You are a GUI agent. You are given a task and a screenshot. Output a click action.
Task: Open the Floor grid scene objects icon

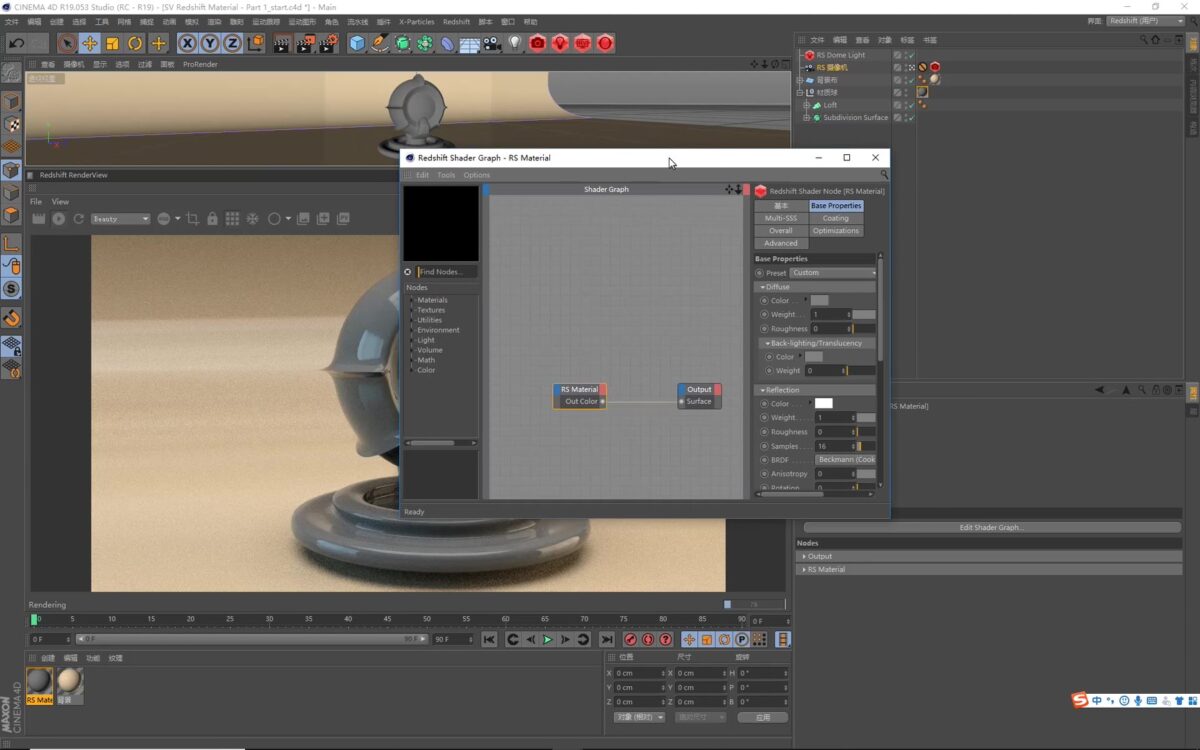coord(470,43)
